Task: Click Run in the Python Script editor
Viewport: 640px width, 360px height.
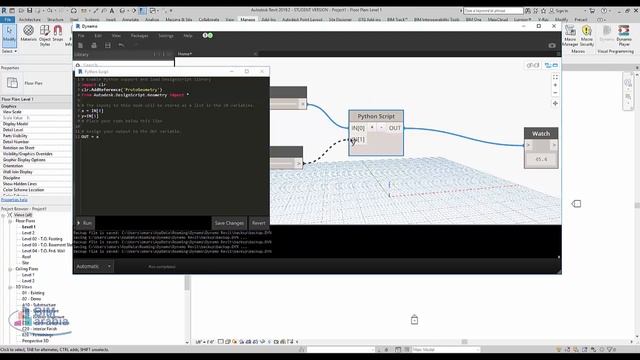Action: 85,223
